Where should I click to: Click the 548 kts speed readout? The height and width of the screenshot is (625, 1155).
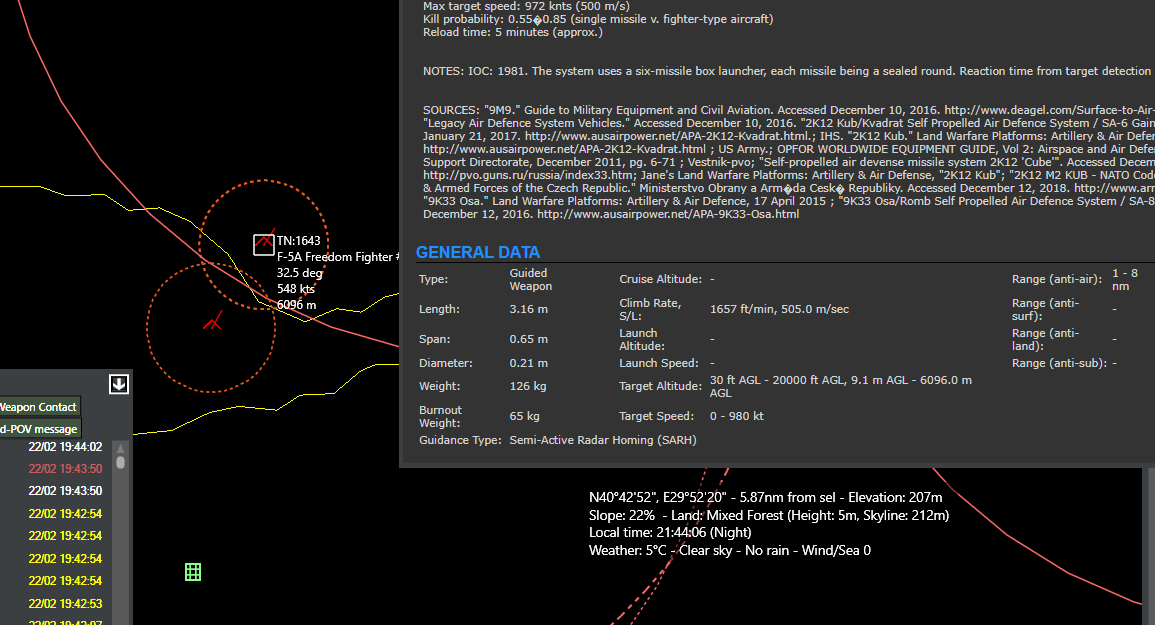click(295, 289)
